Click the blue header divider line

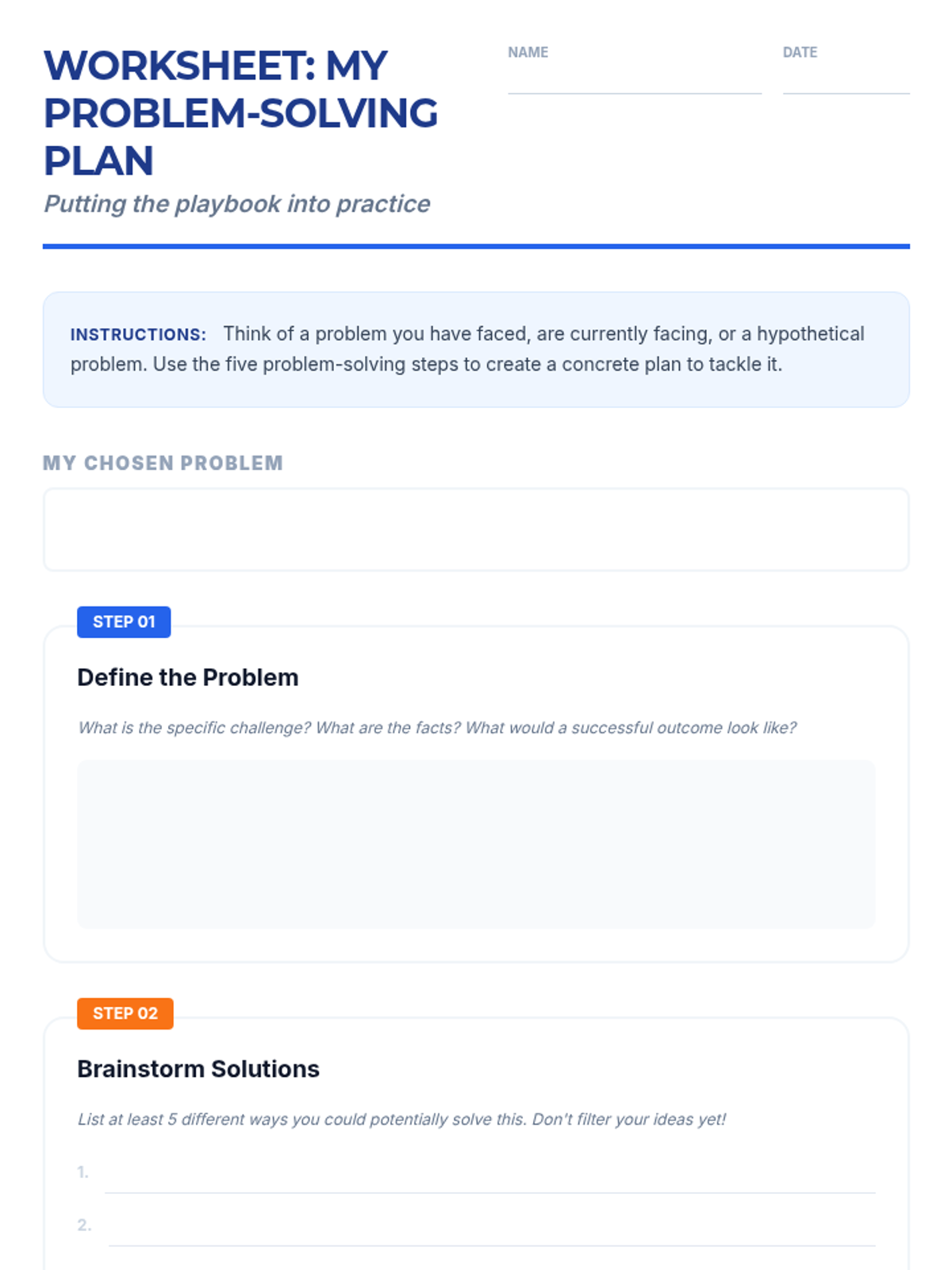coord(476,247)
